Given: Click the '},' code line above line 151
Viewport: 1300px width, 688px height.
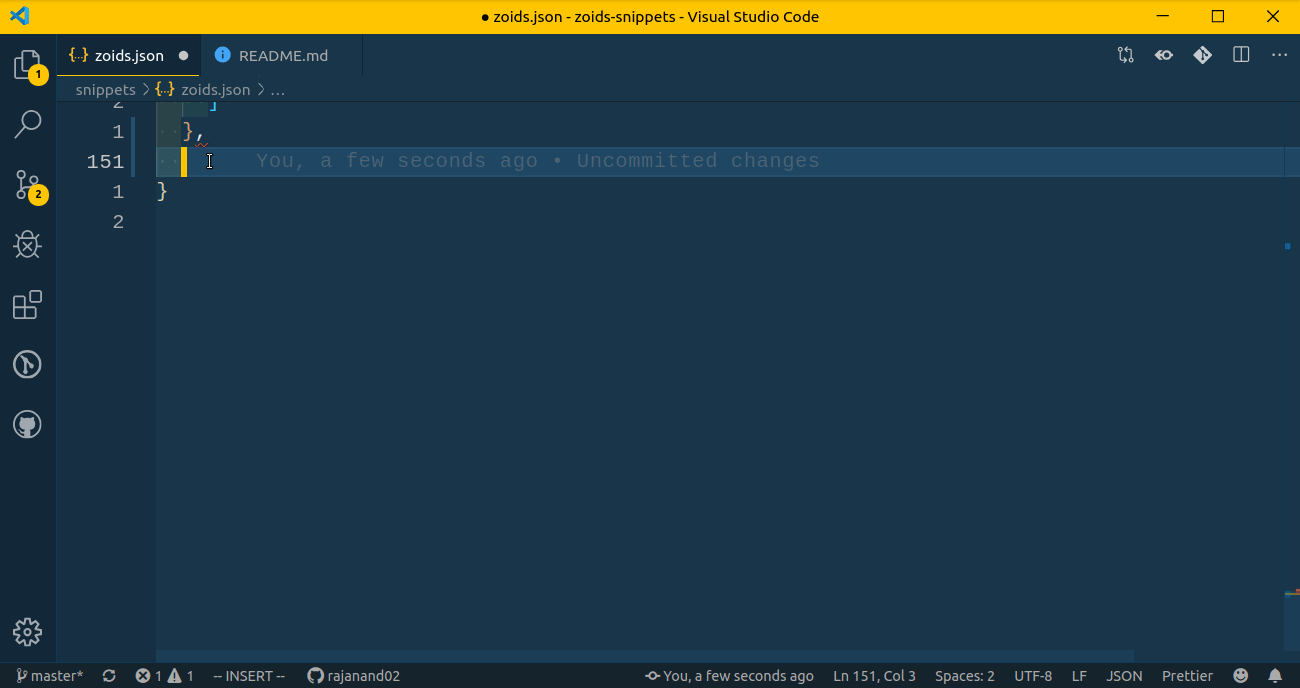Looking at the screenshot, I should (x=194, y=131).
